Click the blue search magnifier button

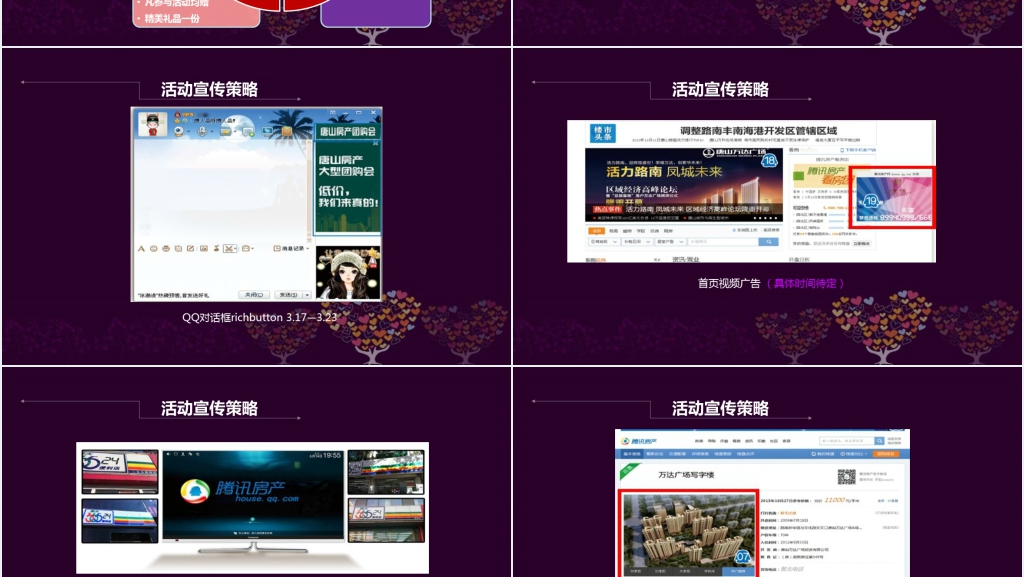point(767,241)
